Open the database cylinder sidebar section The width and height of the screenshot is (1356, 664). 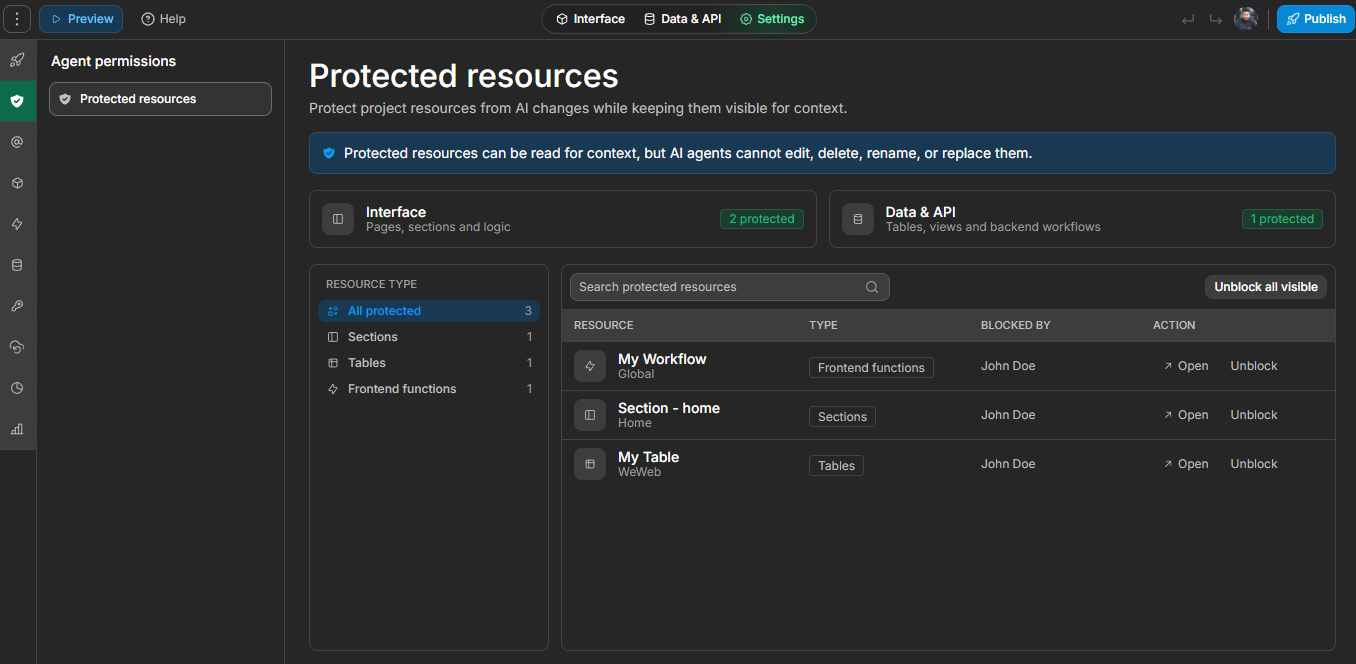pyautogui.click(x=17, y=265)
